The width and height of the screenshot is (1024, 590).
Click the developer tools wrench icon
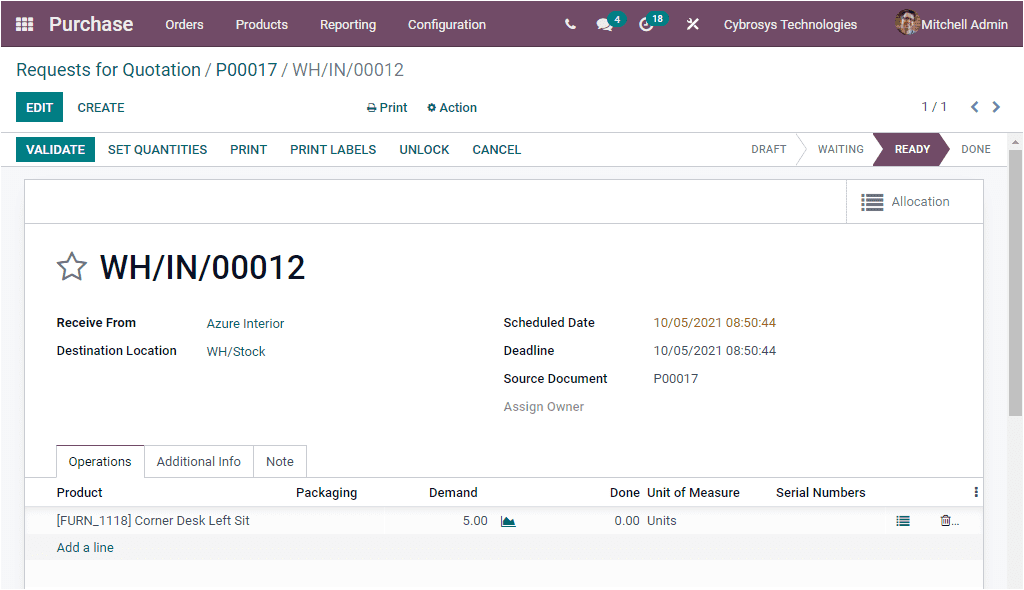pos(692,24)
